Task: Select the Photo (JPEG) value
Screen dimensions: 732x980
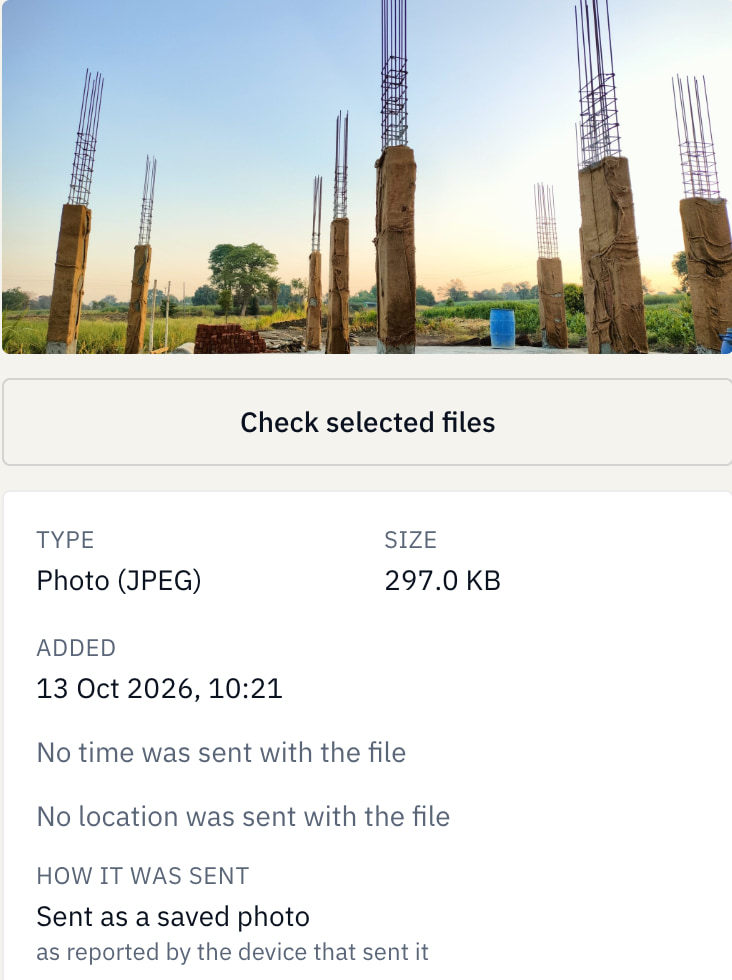Action: pos(119,581)
